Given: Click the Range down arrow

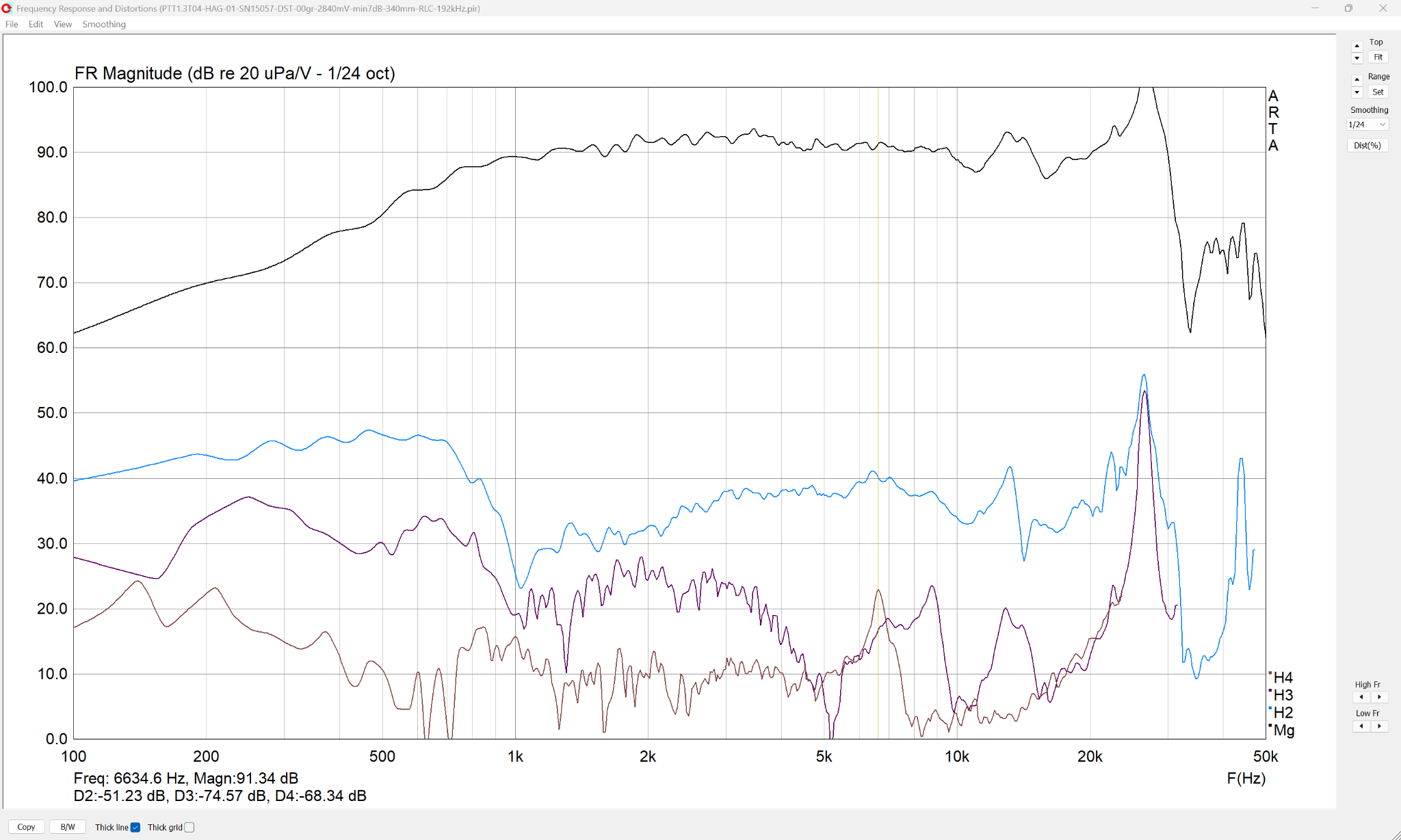Looking at the screenshot, I should point(1357,92).
